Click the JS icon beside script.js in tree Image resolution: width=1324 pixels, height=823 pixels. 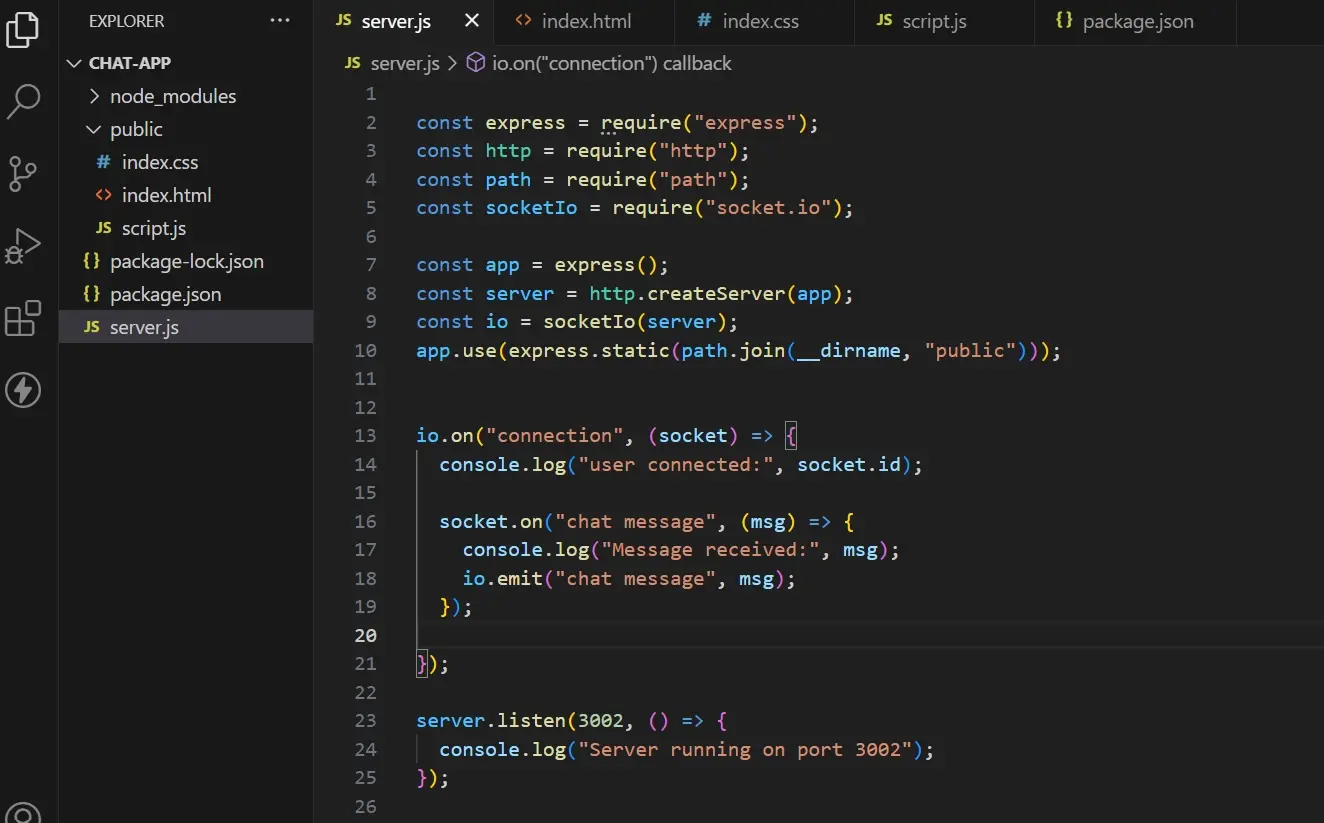(x=103, y=228)
